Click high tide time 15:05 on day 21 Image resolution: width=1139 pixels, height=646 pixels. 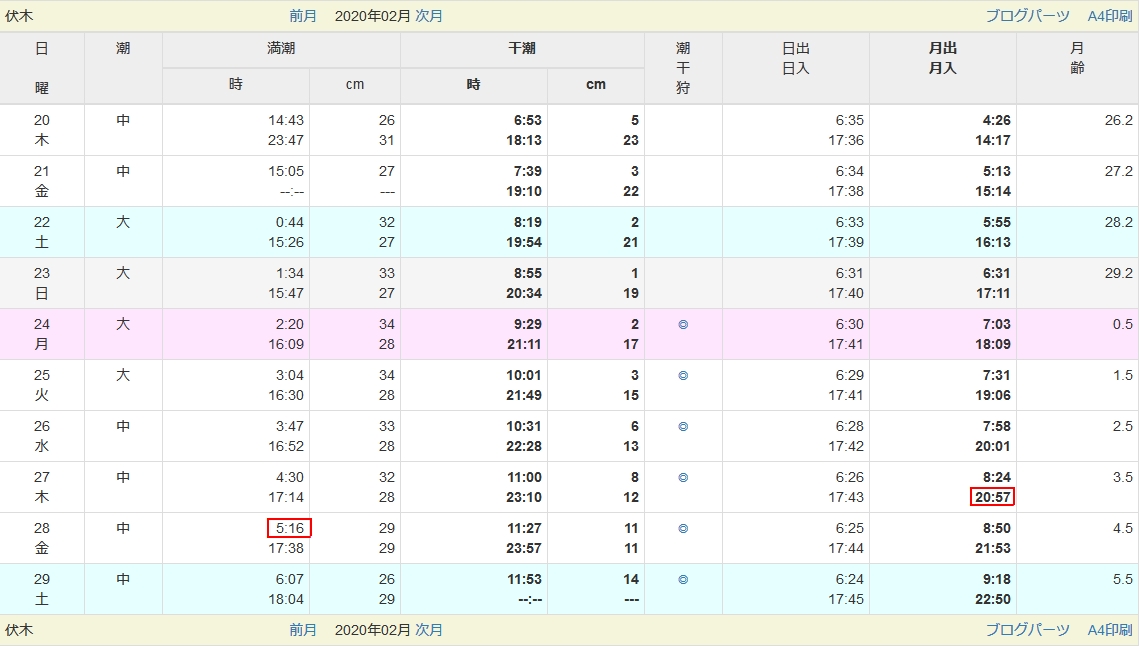(x=285, y=171)
